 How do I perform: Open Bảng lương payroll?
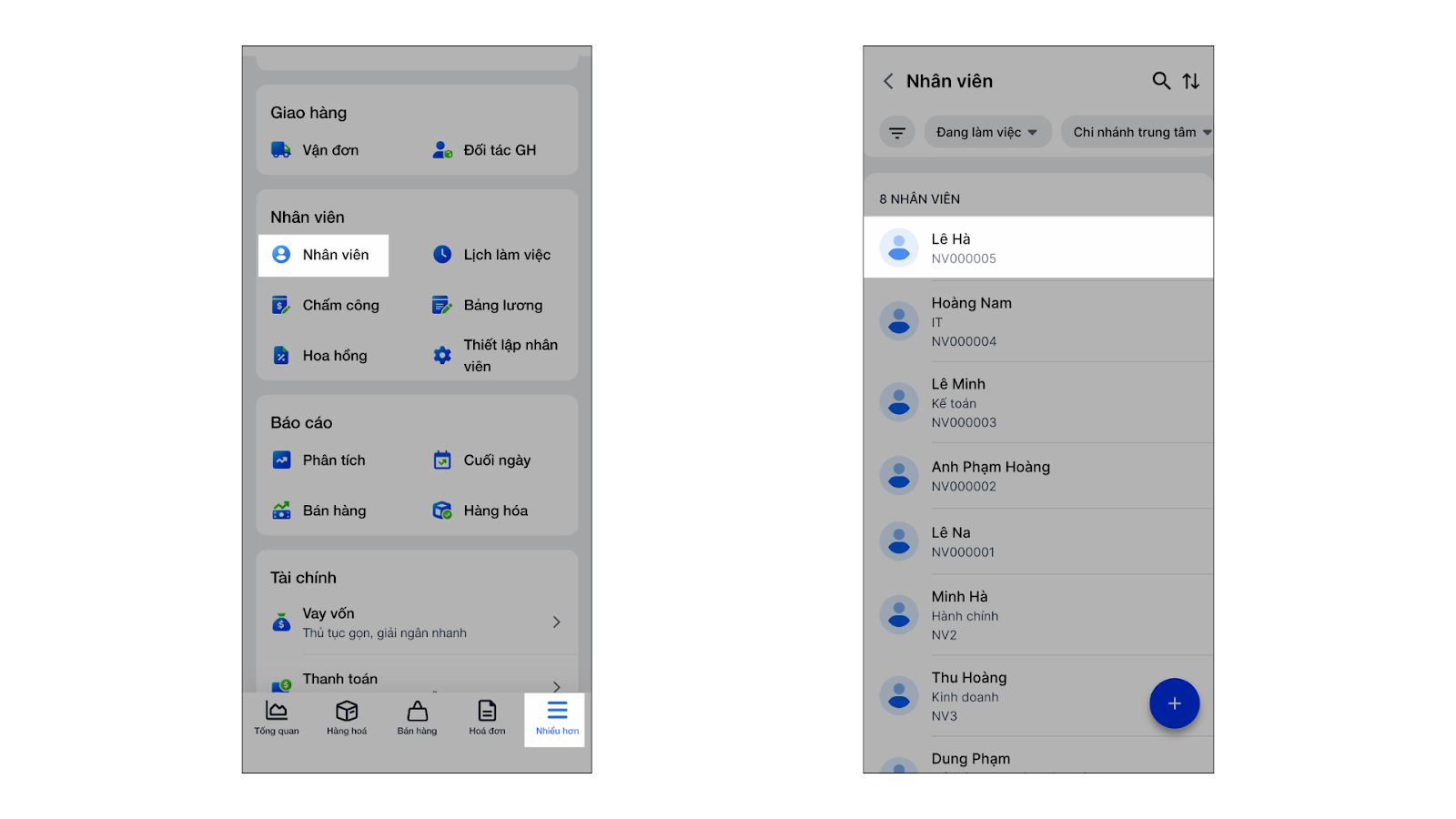point(487,305)
